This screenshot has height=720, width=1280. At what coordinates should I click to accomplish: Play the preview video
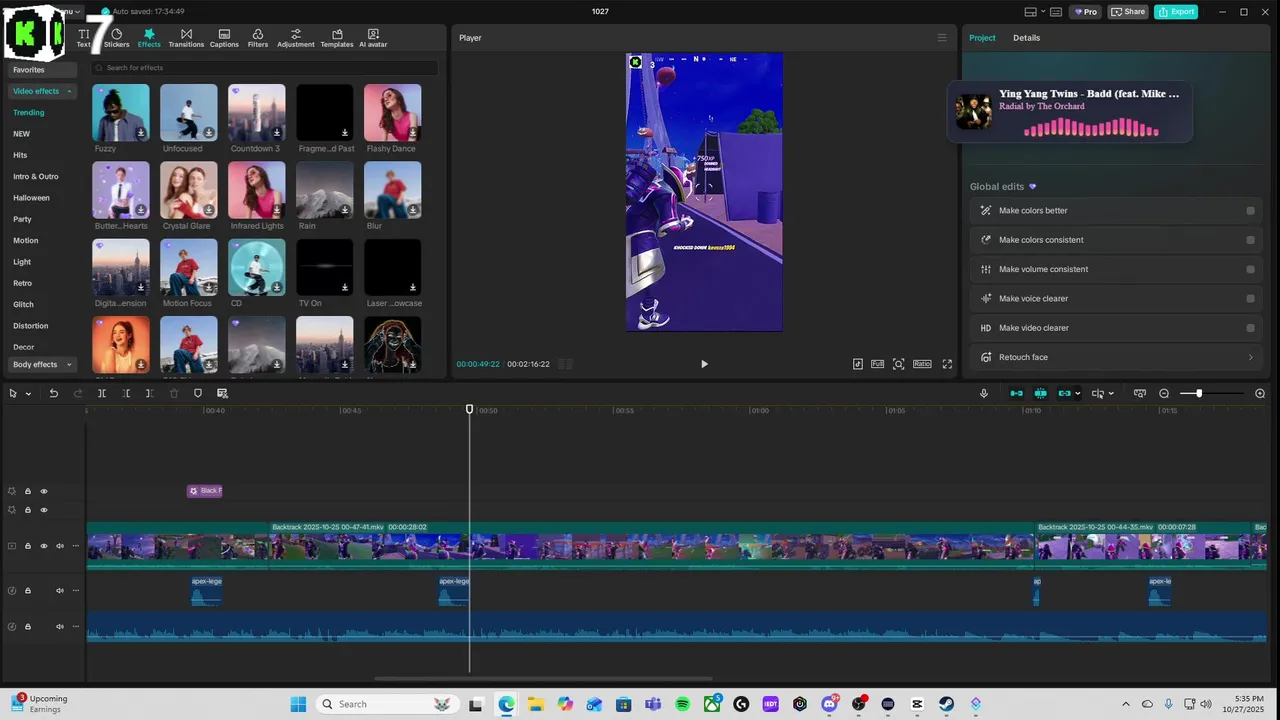click(704, 364)
